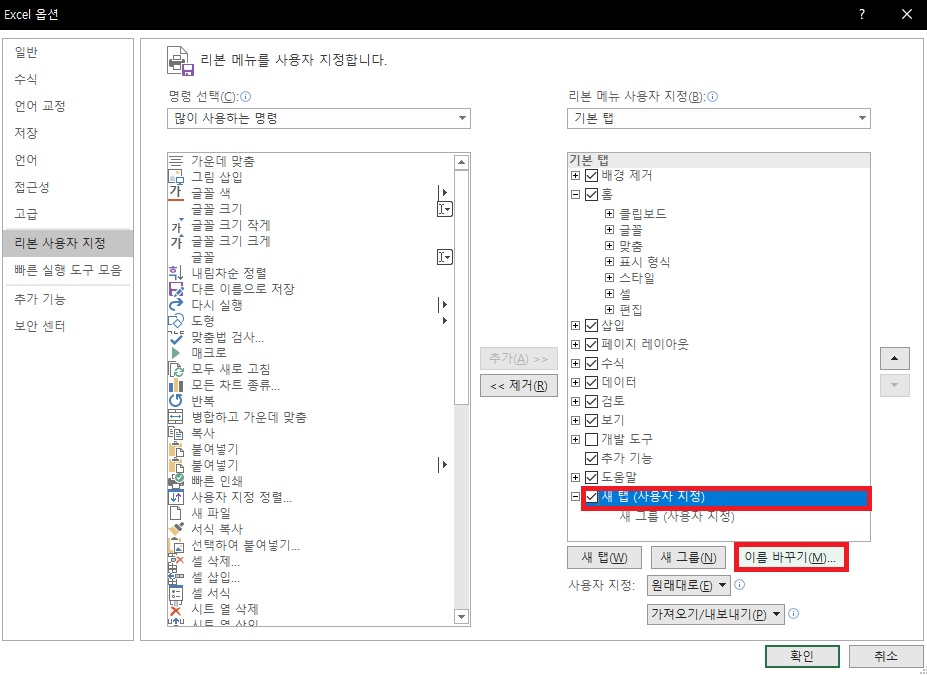
Task: Select the 다시 실행 command icon
Action: 176,305
